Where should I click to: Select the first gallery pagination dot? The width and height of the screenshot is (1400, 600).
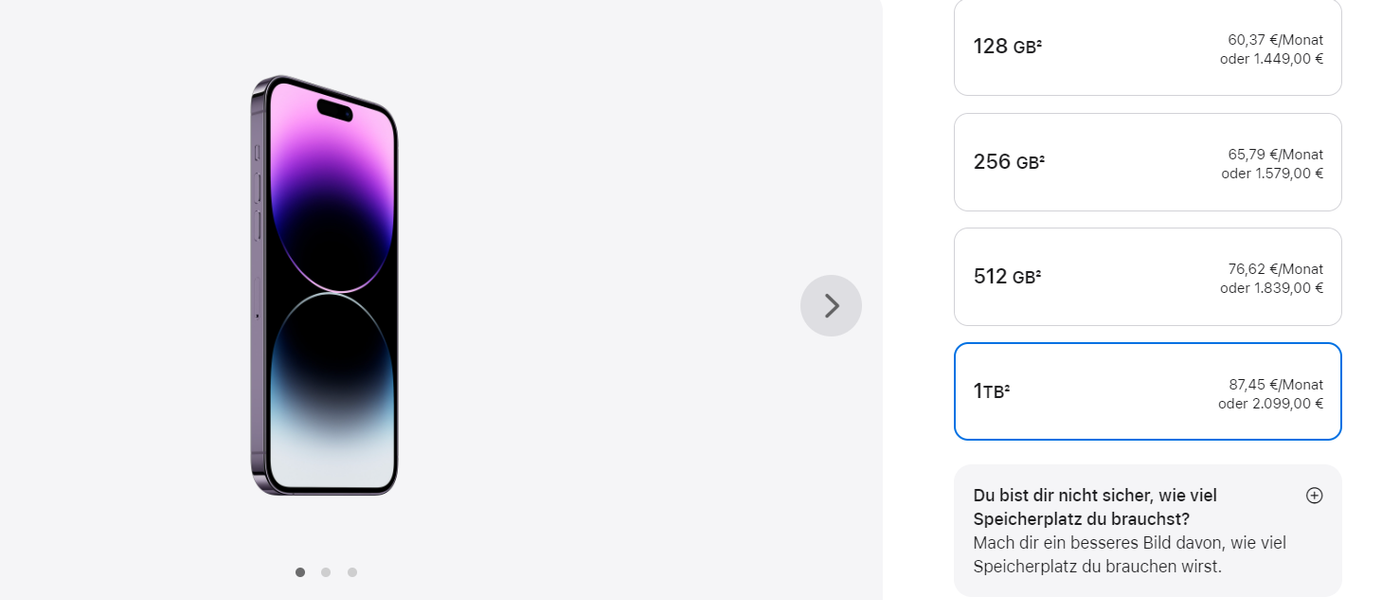point(300,572)
